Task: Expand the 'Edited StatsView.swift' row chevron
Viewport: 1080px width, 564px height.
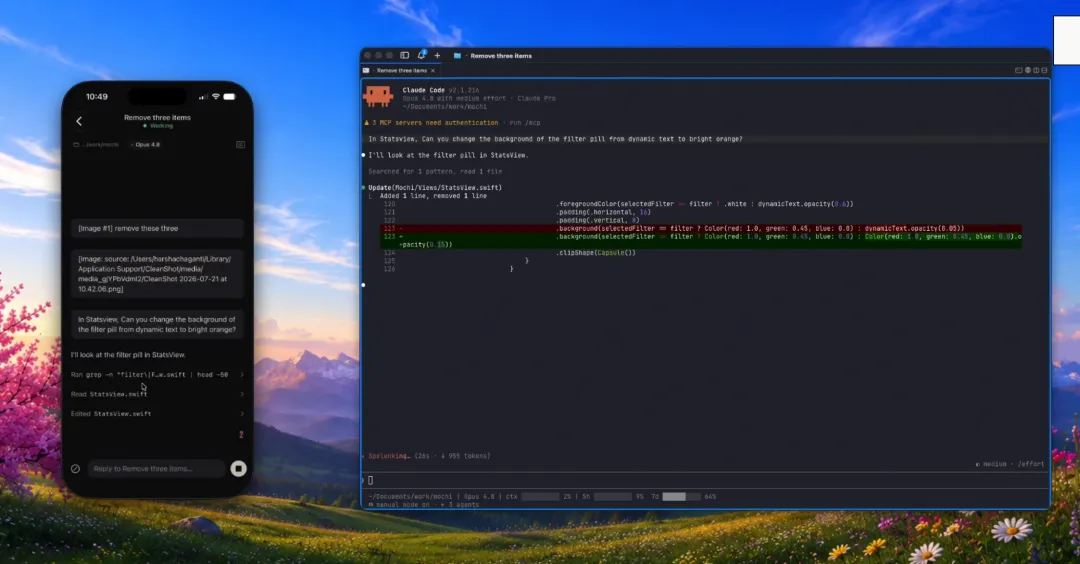Action: coord(242,414)
